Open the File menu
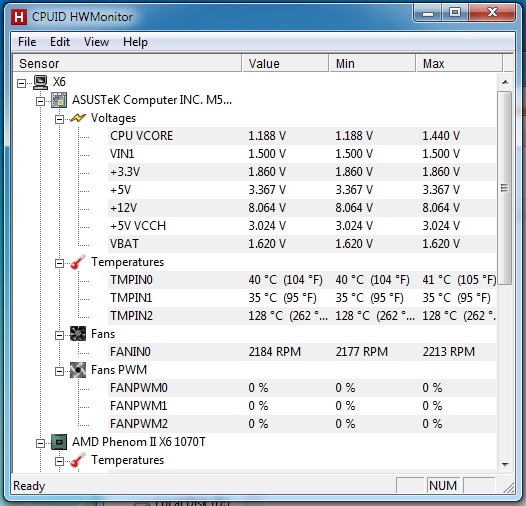The width and height of the screenshot is (526, 506). (27, 42)
